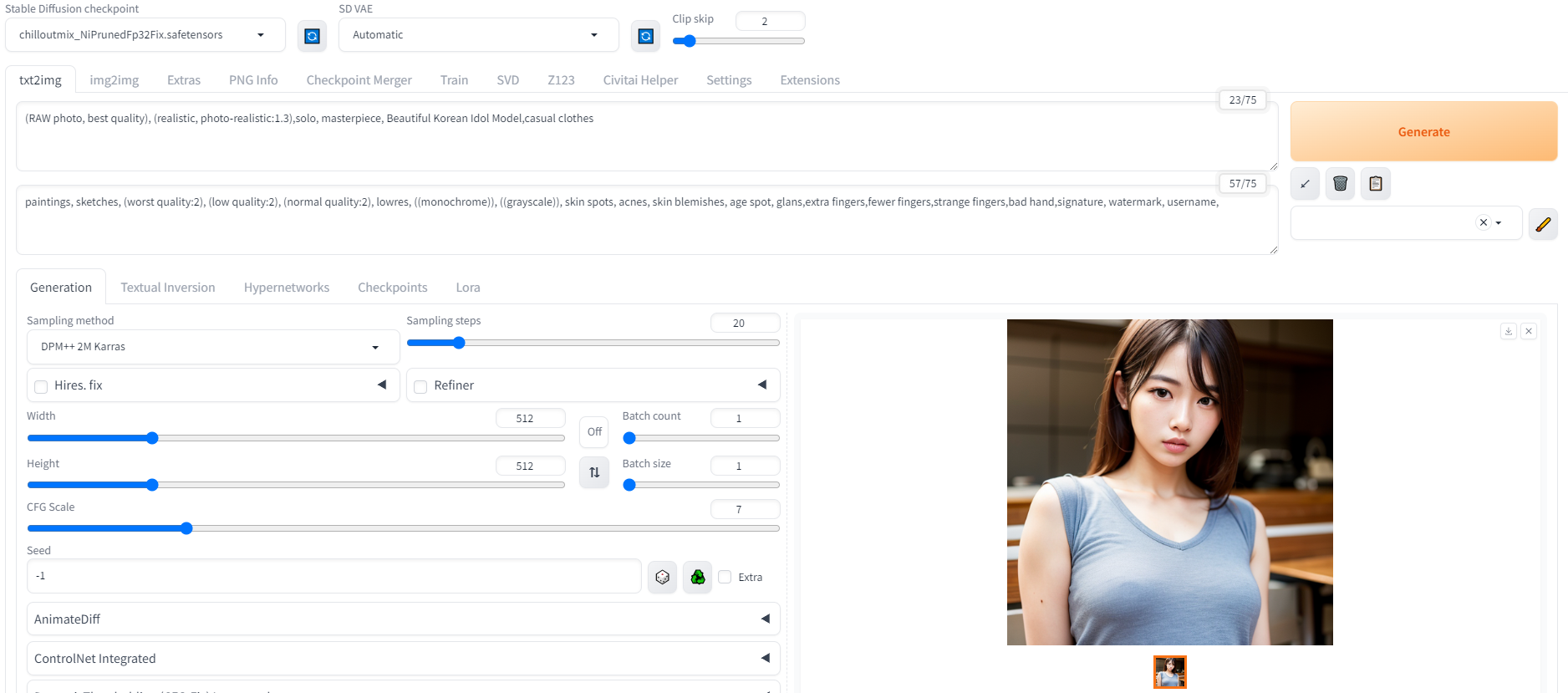Expand the AnimateDiff section

[404, 619]
